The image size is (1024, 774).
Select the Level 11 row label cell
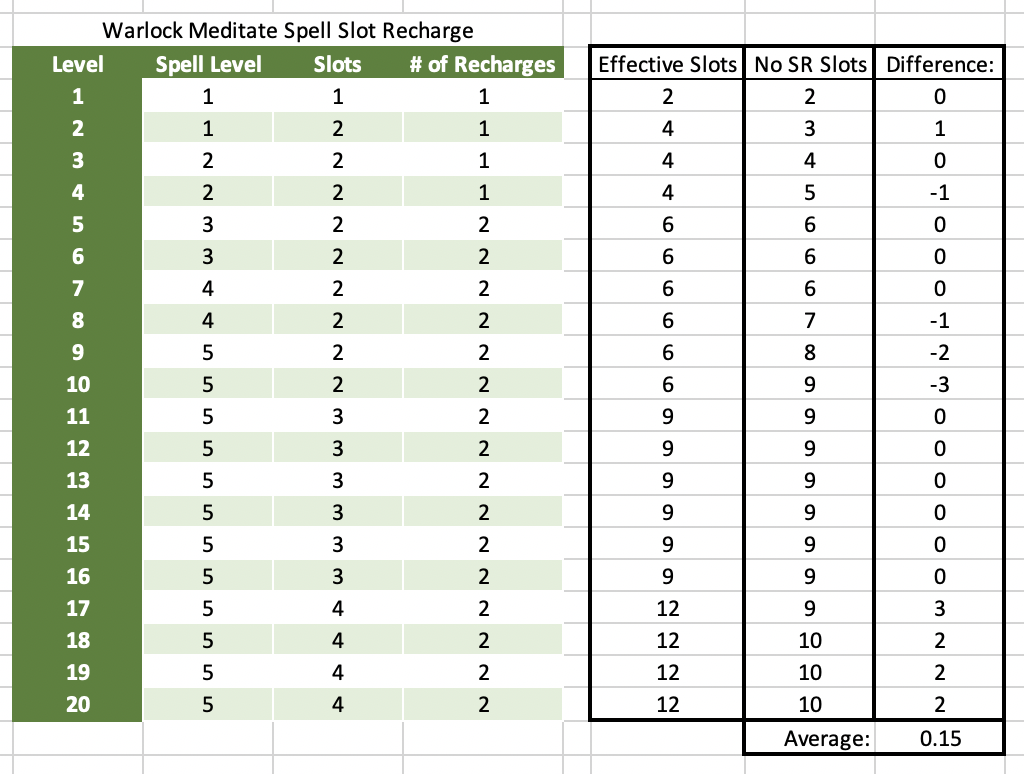[x=77, y=416]
